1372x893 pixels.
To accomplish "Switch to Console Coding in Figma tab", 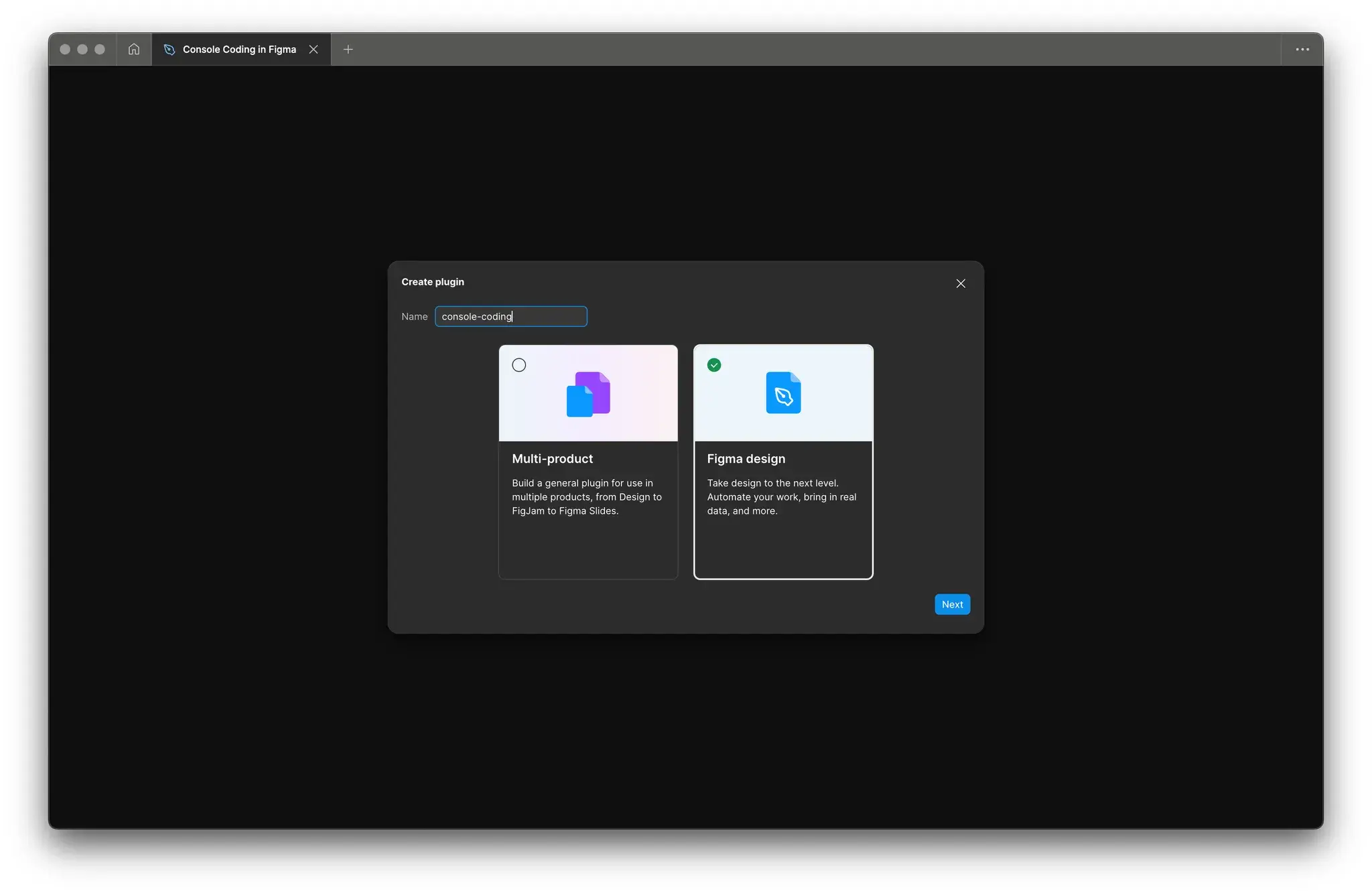I will [239, 50].
